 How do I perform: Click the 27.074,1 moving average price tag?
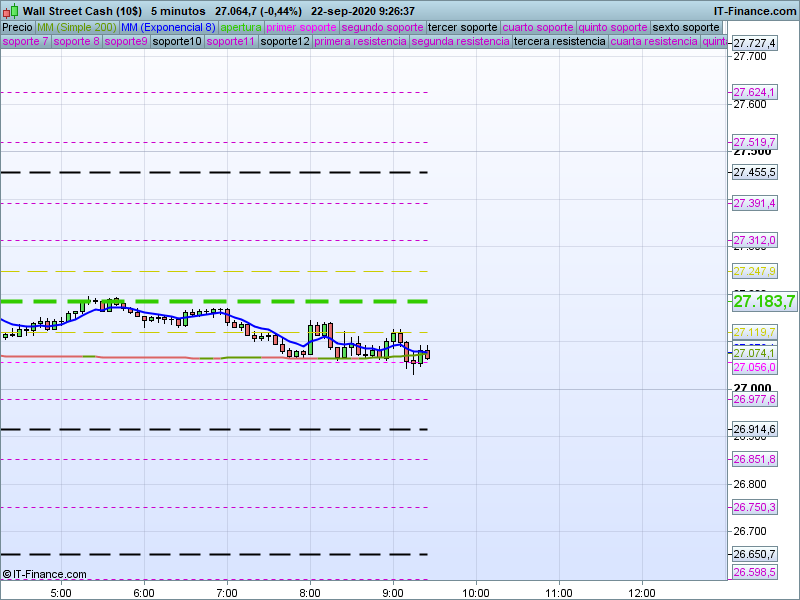pyautogui.click(x=754, y=353)
